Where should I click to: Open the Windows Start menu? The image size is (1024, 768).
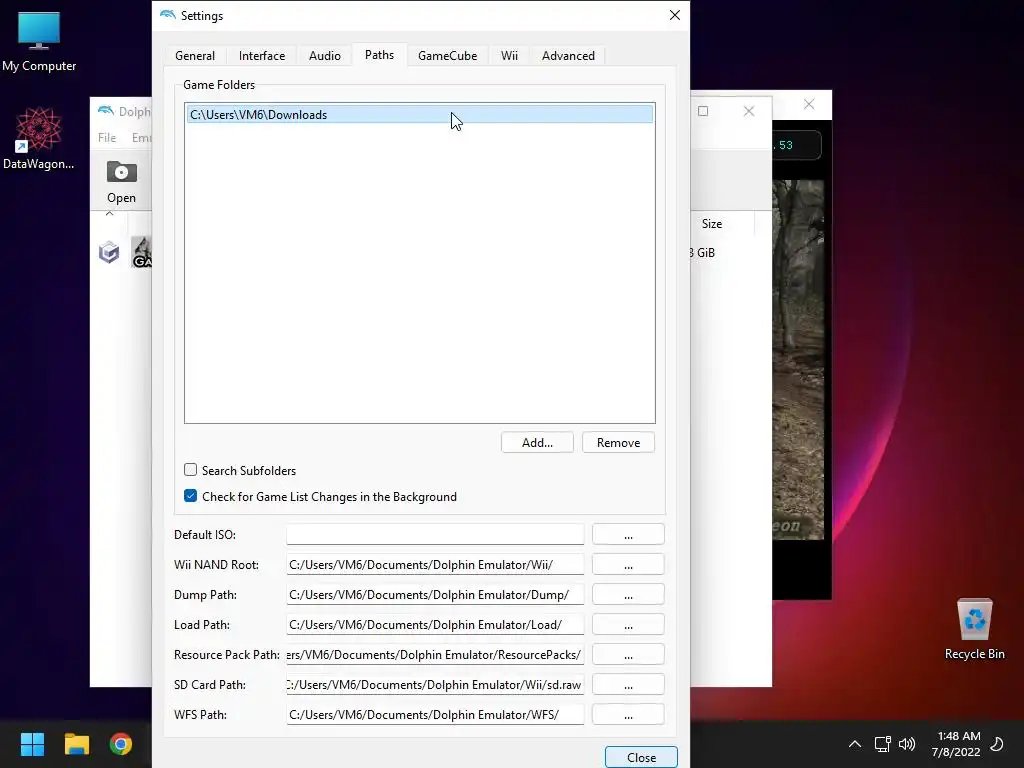pos(32,744)
